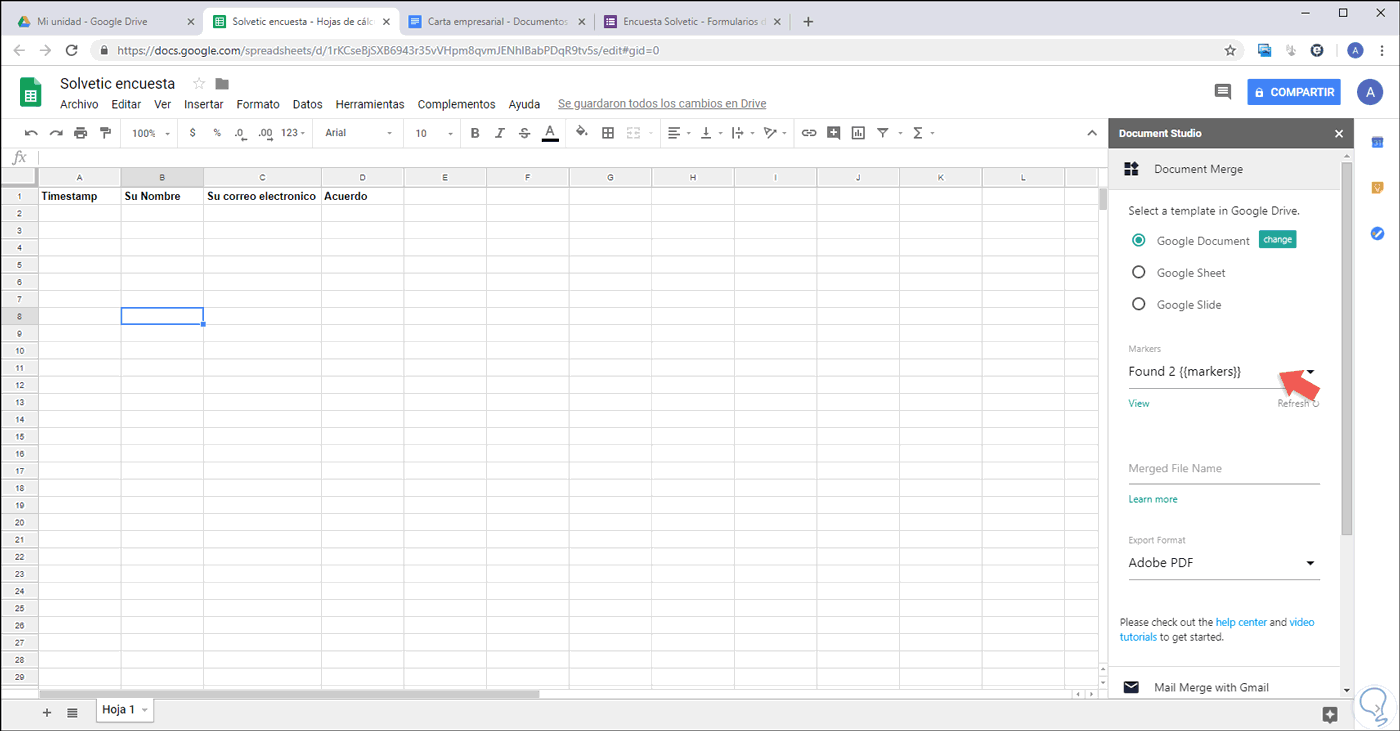
Task: Click the Borders icon
Action: tap(607, 133)
